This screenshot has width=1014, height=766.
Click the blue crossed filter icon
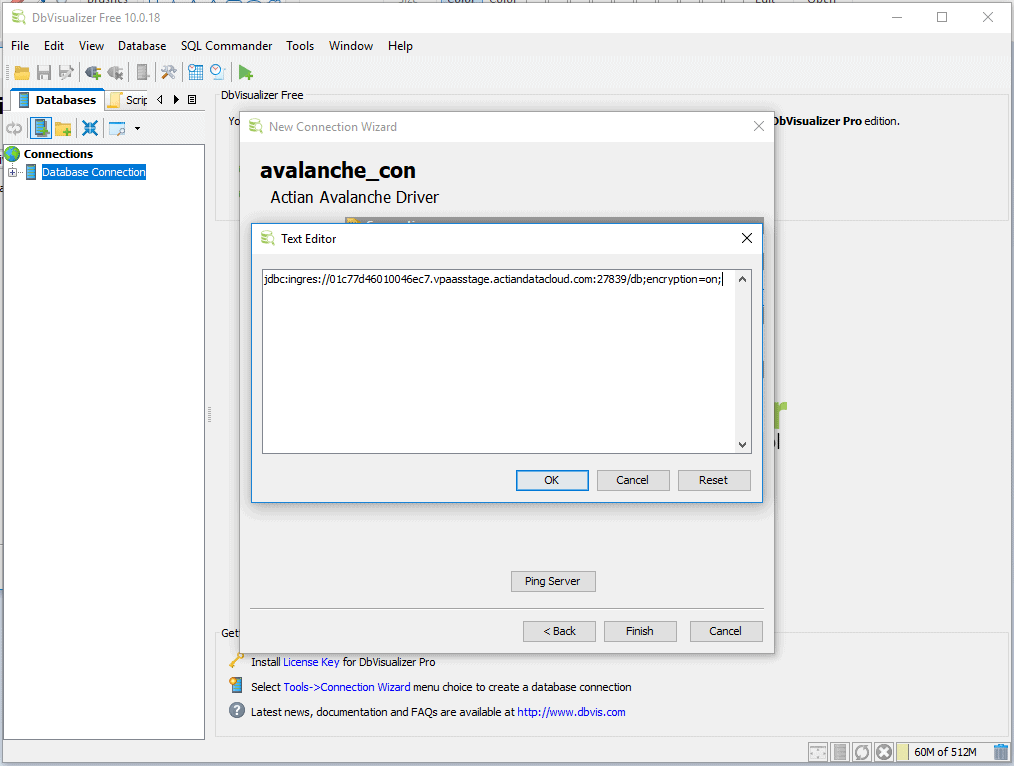pos(90,128)
